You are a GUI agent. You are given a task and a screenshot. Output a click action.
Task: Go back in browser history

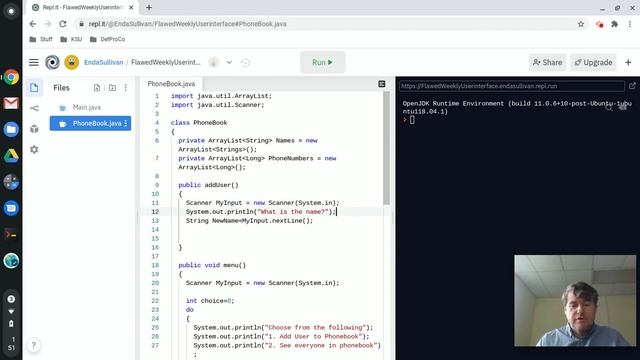tap(33, 24)
